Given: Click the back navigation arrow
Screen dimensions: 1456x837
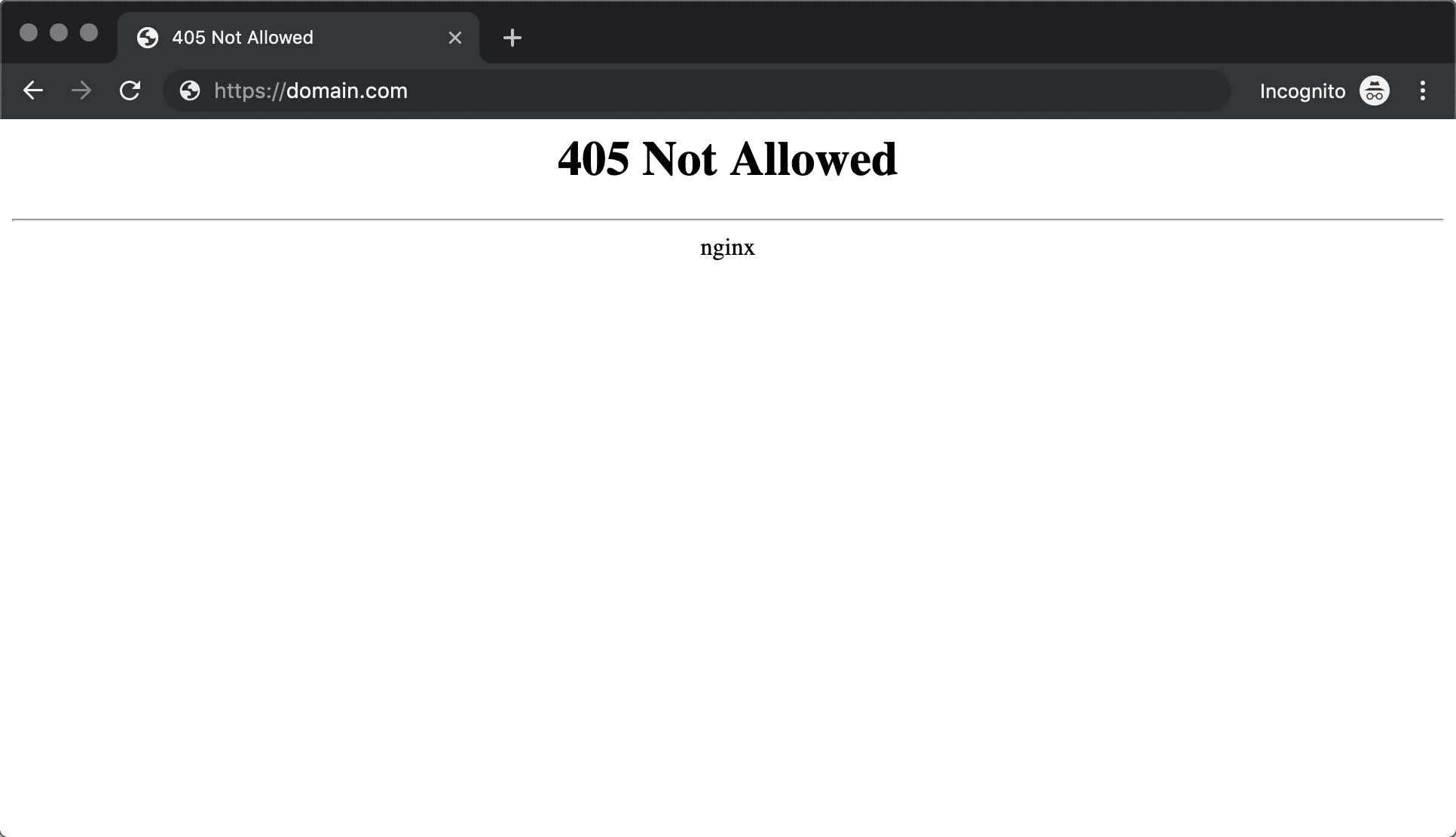Looking at the screenshot, I should 33,90.
